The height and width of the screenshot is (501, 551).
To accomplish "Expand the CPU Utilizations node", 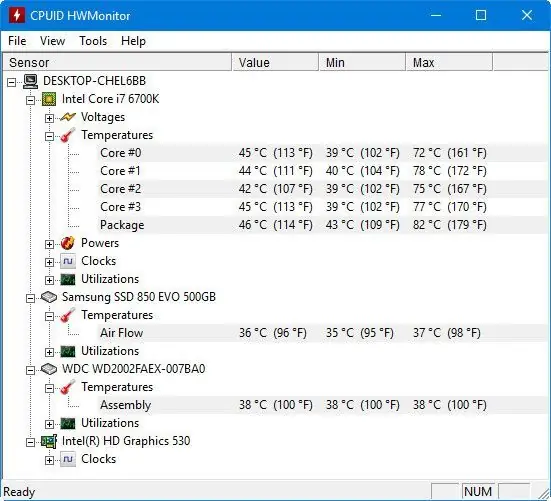I will pos(50,280).
